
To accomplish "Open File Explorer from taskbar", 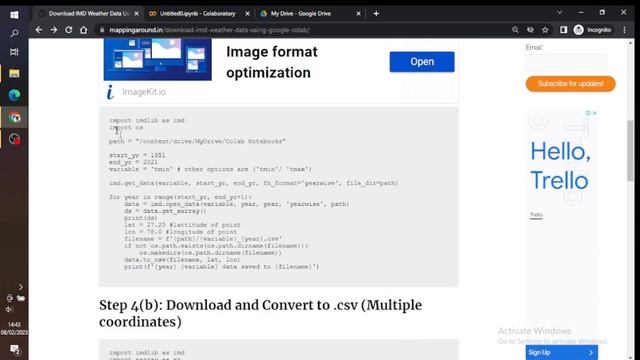I will (x=14, y=73).
